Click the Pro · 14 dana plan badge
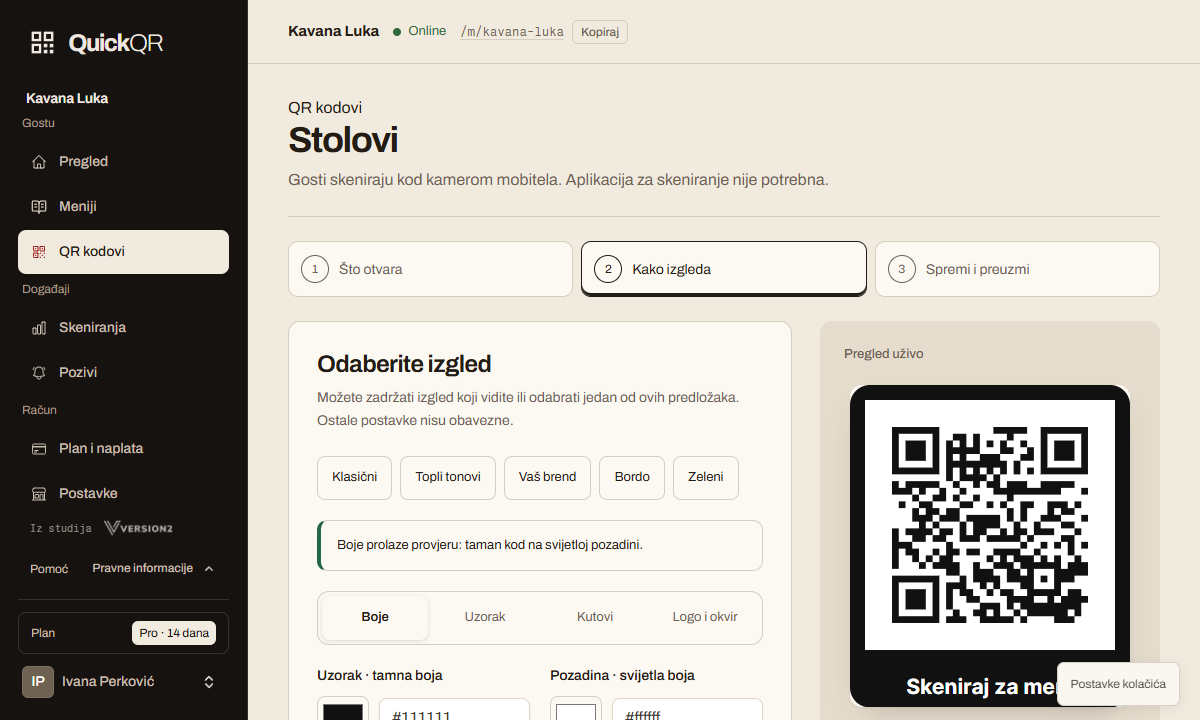1200x720 pixels. click(174, 633)
